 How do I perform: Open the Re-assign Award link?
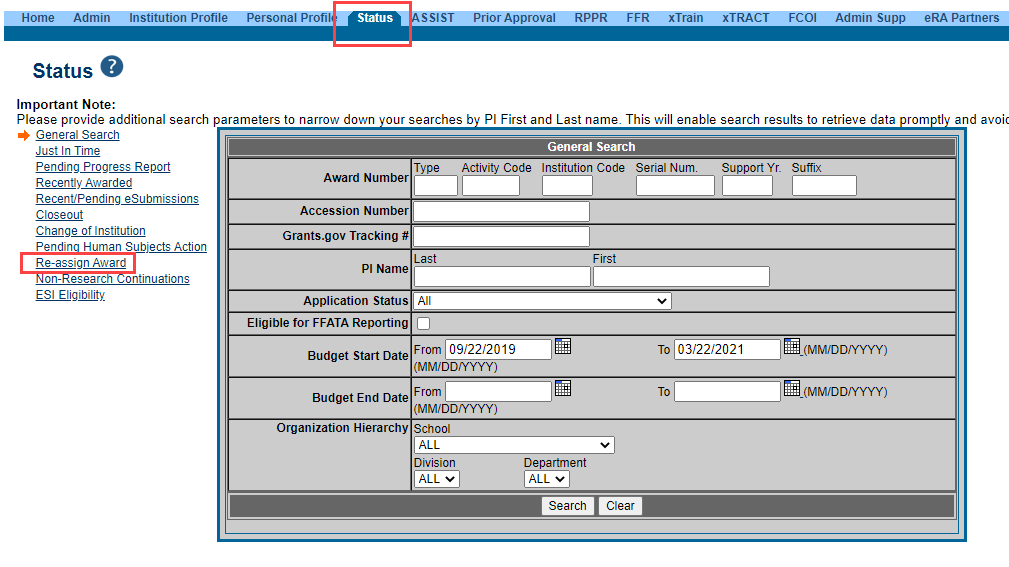coord(81,263)
